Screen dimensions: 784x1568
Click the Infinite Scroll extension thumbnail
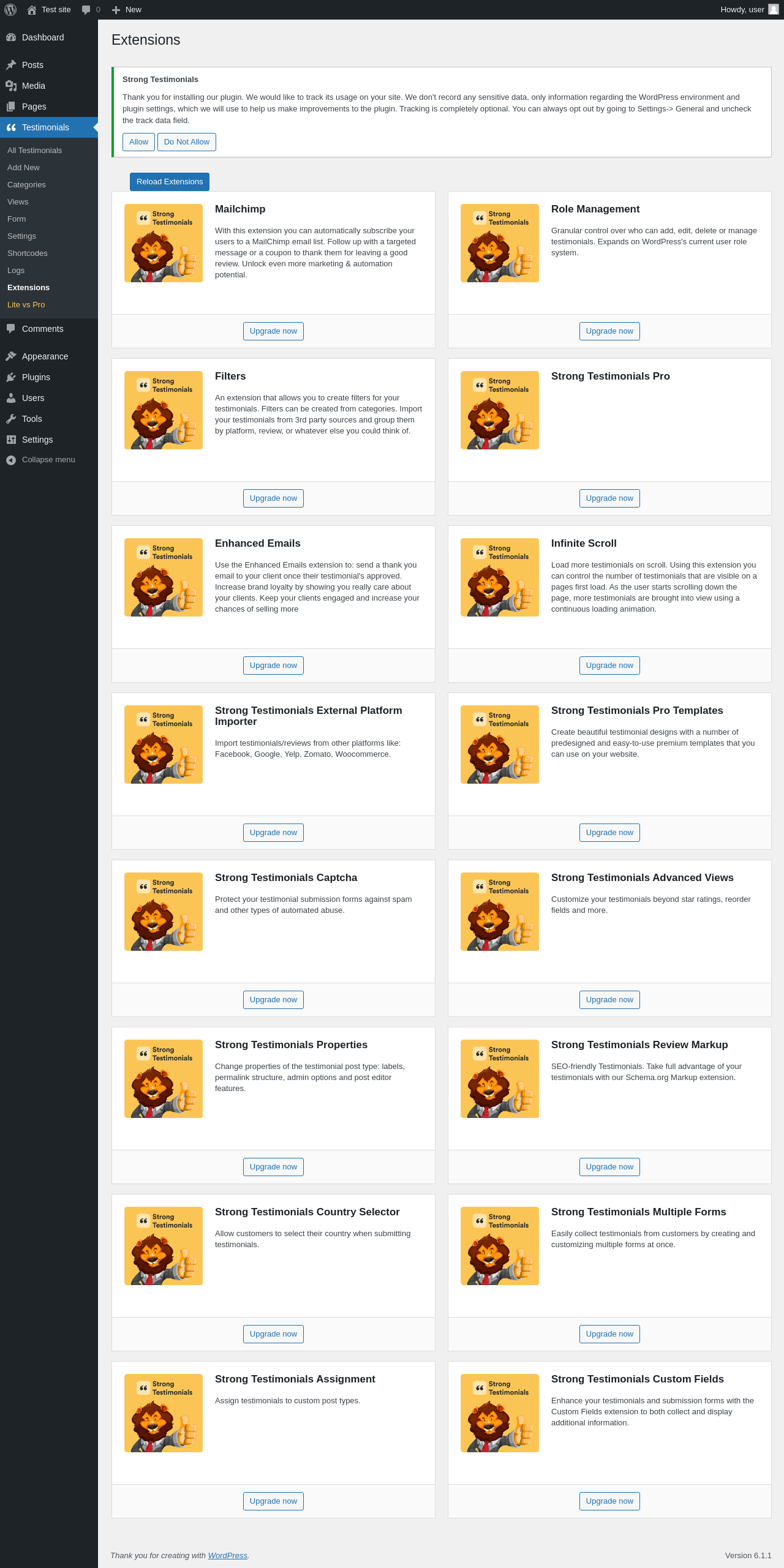click(500, 577)
